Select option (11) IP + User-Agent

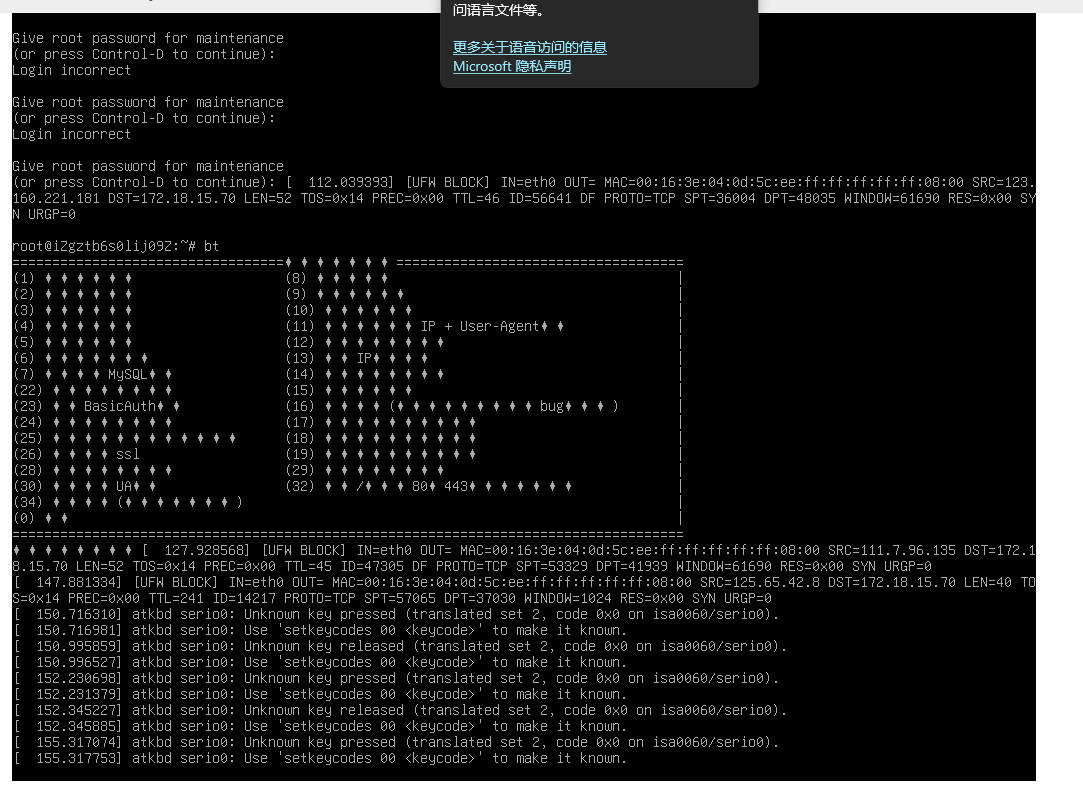425,326
